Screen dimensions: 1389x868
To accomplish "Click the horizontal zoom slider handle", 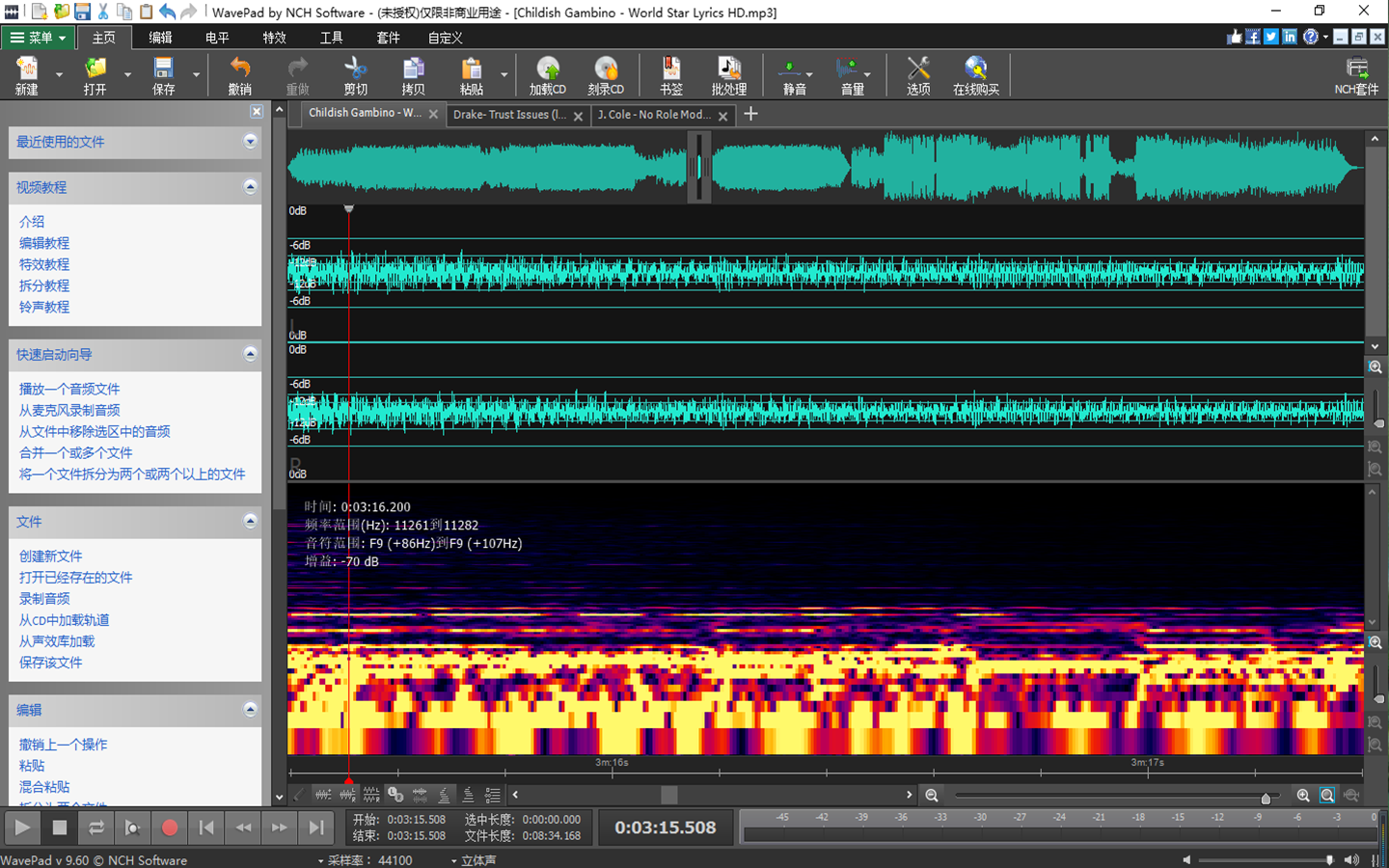I will [x=1266, y=798].
